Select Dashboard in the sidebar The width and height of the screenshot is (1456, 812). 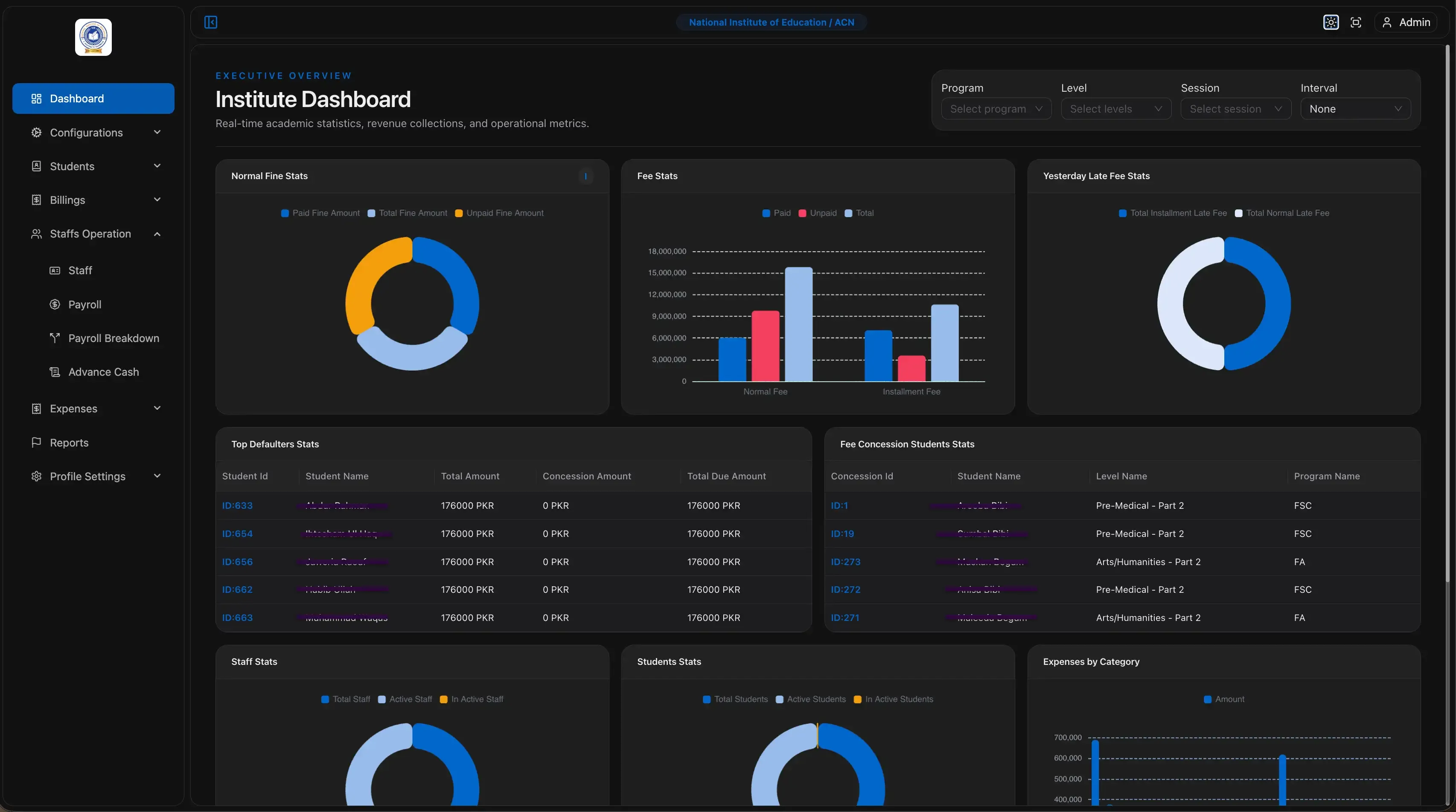93,99
